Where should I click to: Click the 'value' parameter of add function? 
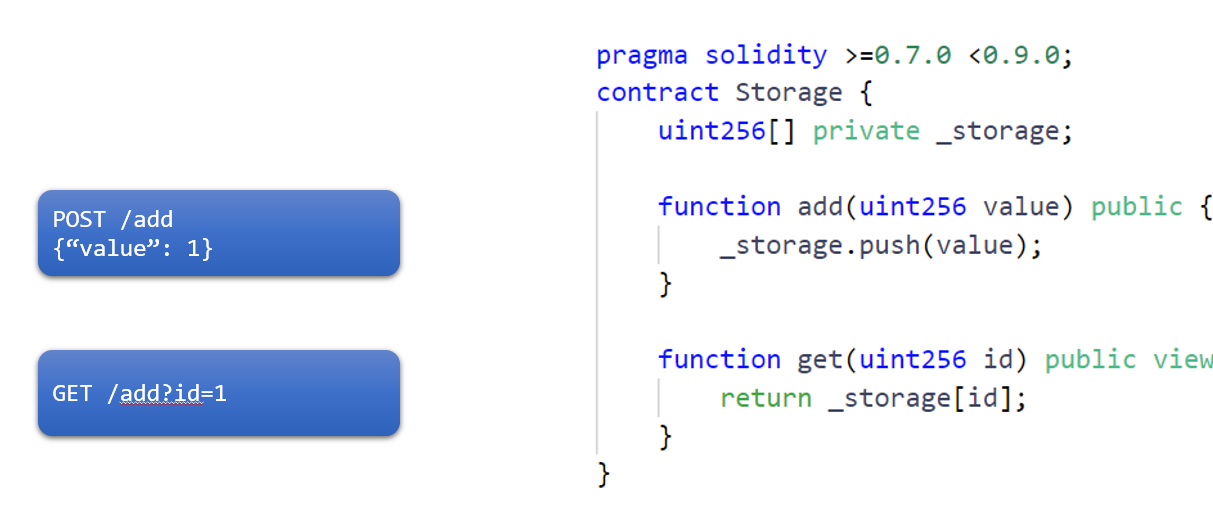pos(1020,207)
